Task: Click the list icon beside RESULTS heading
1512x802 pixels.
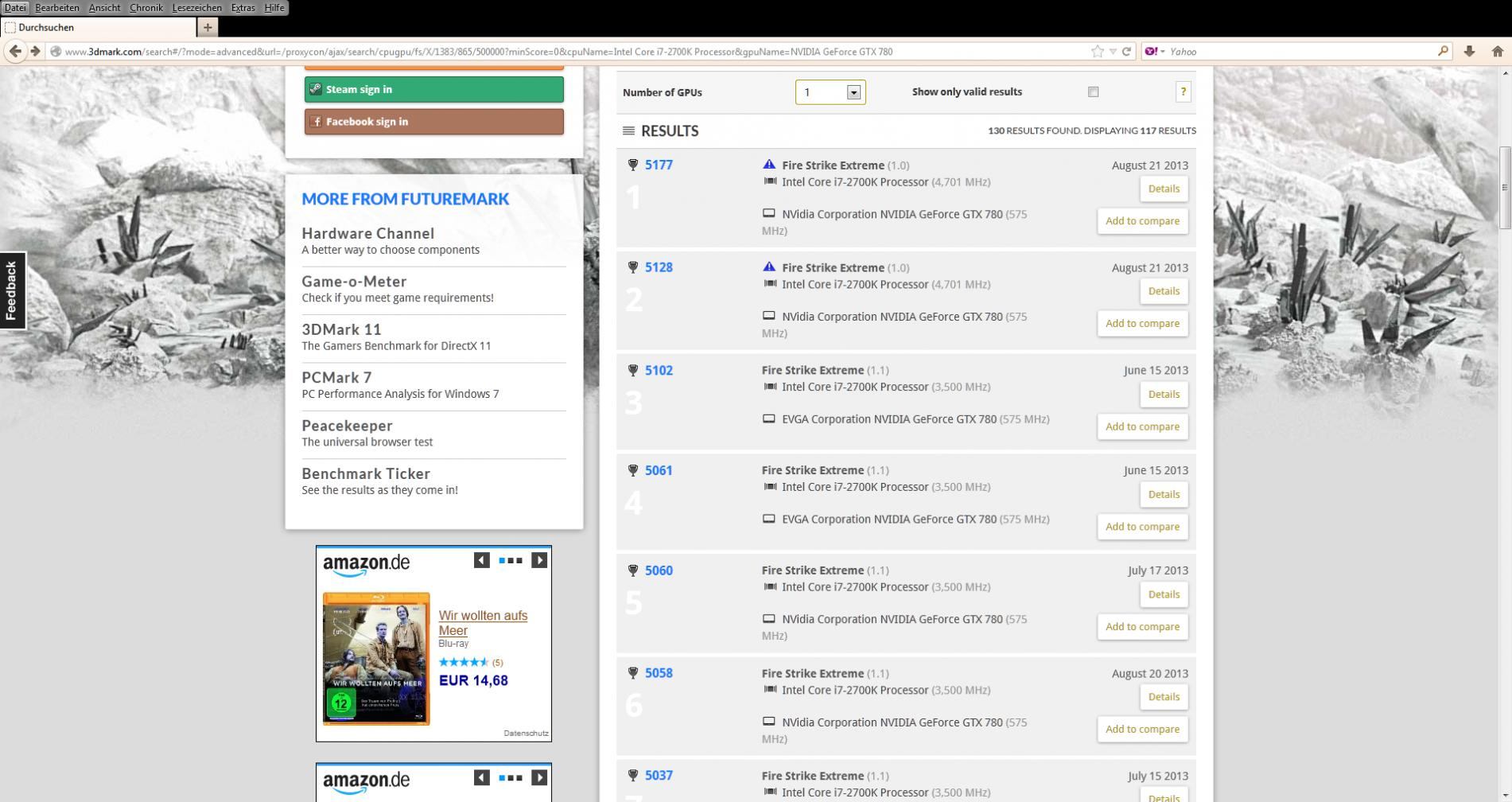Action: pos(628,130)
